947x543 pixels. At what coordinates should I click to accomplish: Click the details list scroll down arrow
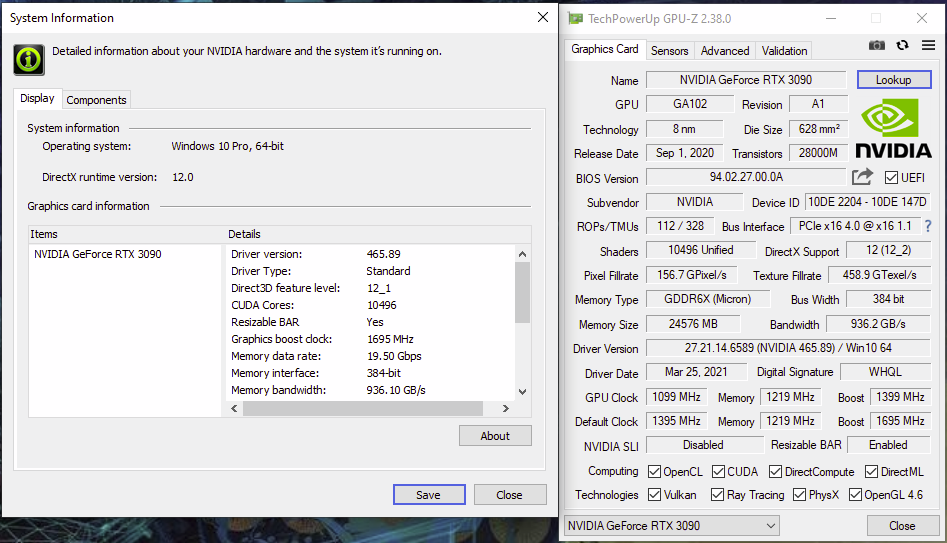(x=522, y=391)
